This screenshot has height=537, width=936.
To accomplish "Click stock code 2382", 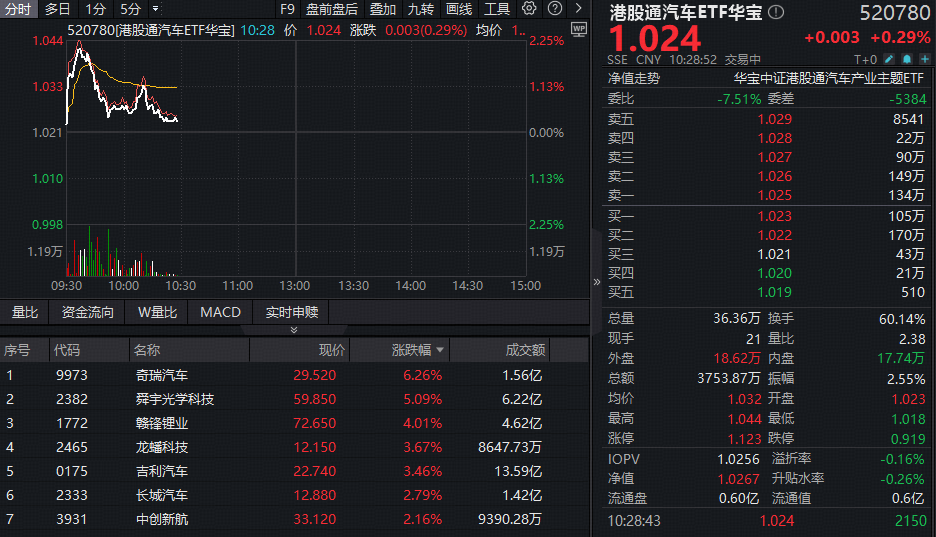I will pos(72,399).
